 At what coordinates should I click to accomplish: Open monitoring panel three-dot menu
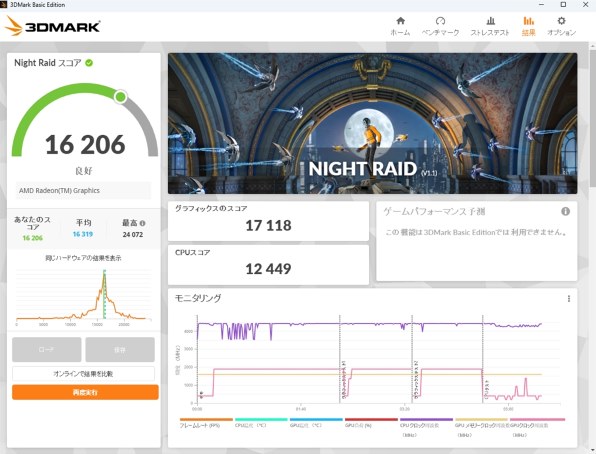click(569, 299)
